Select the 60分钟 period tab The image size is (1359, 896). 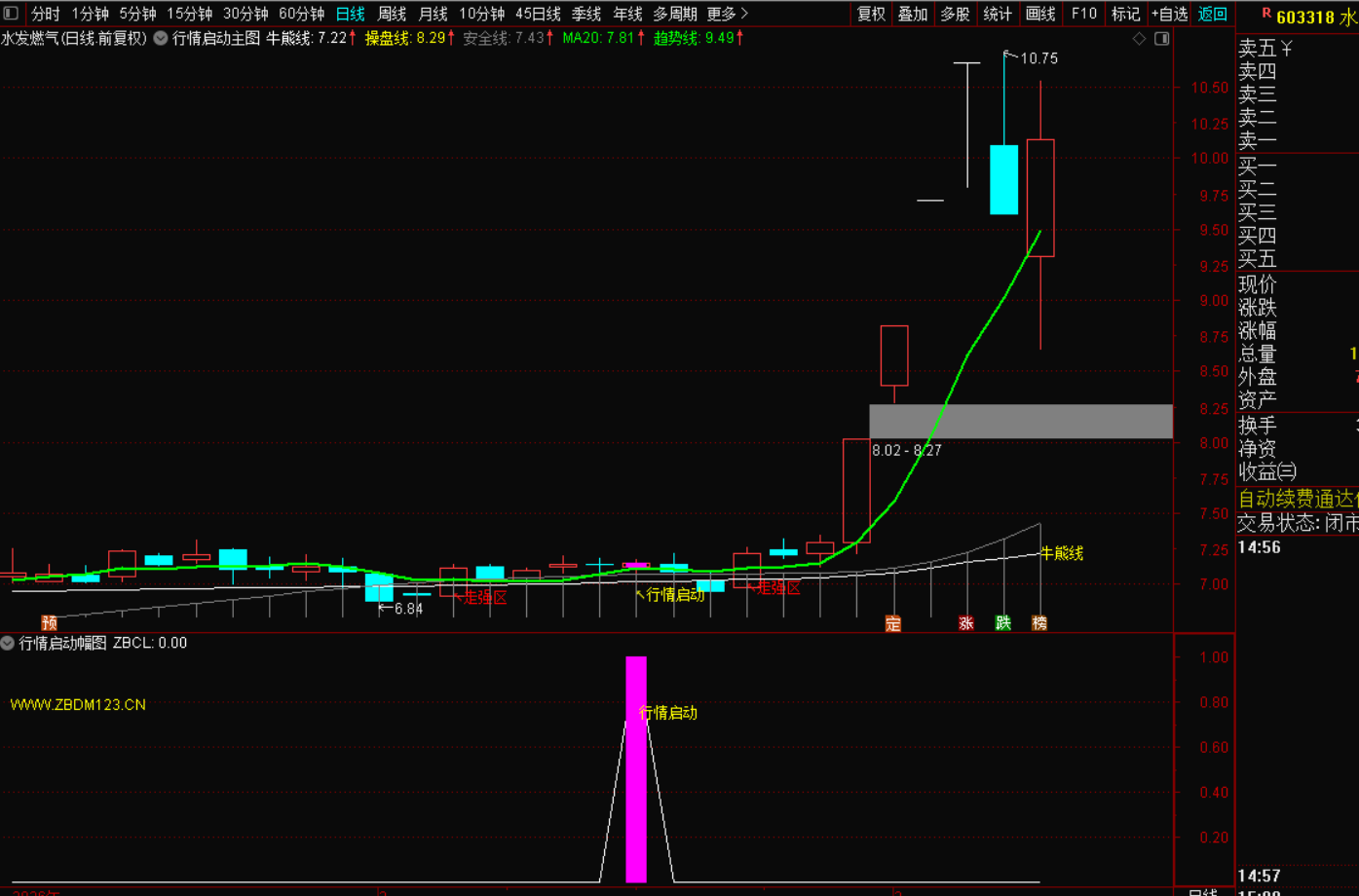click(x=301, y=14)
